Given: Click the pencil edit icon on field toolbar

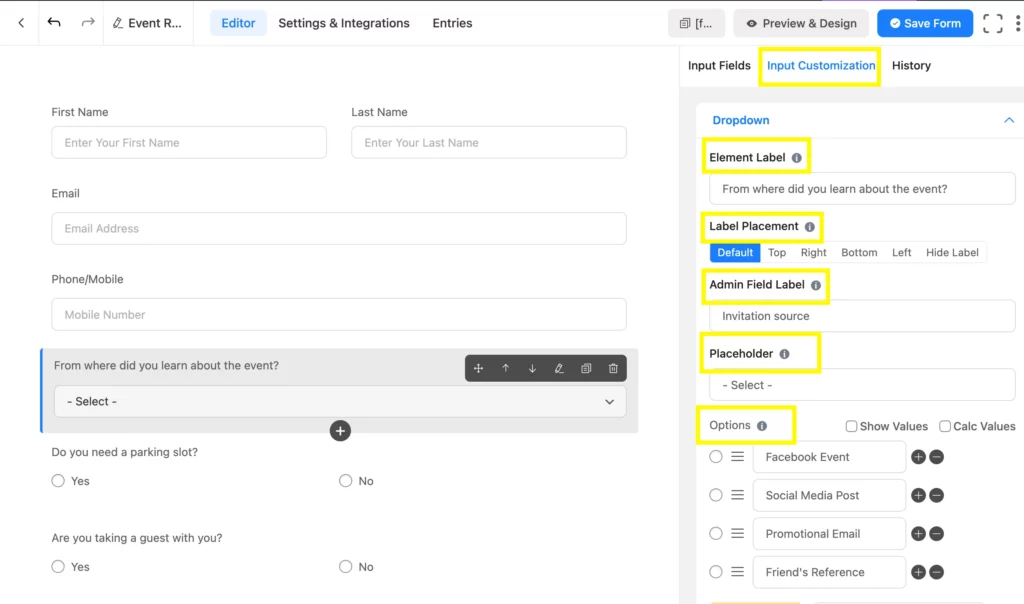Looking at the screenshot, I should (559, 368).
